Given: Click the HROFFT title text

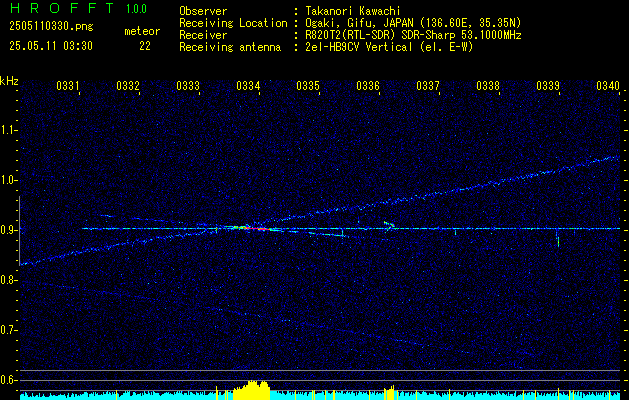Looking at the screenshot, I should pos(62,8).
